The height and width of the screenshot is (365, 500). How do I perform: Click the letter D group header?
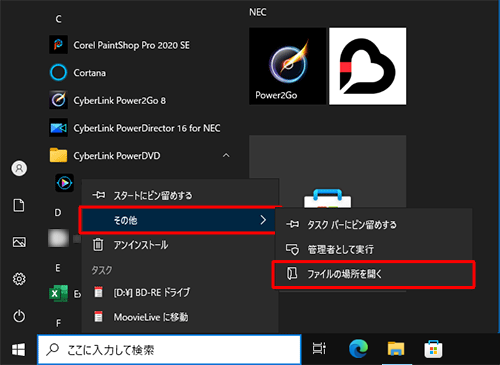click(58, 213)
